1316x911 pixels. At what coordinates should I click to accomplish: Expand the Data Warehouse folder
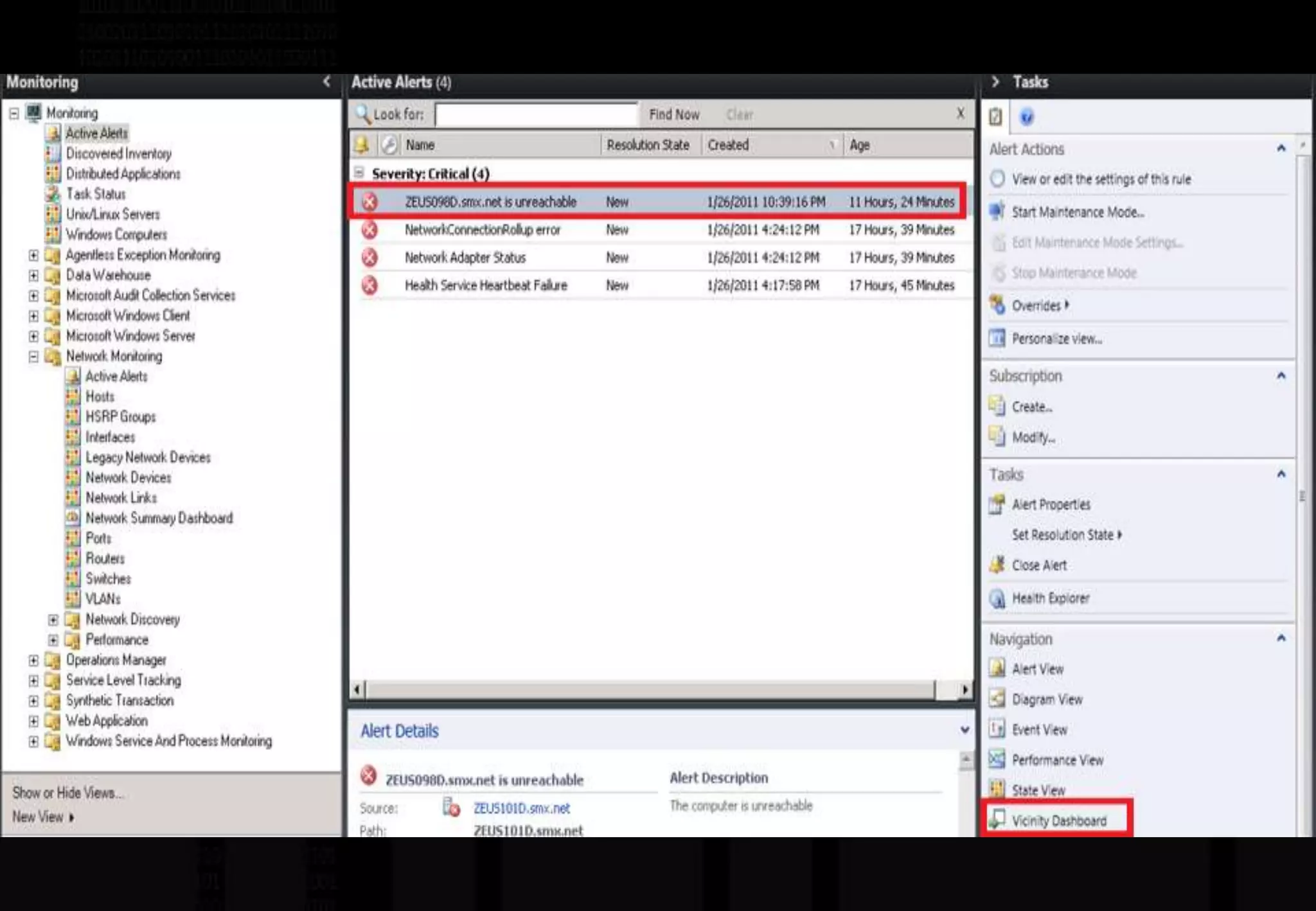[33, 276]
